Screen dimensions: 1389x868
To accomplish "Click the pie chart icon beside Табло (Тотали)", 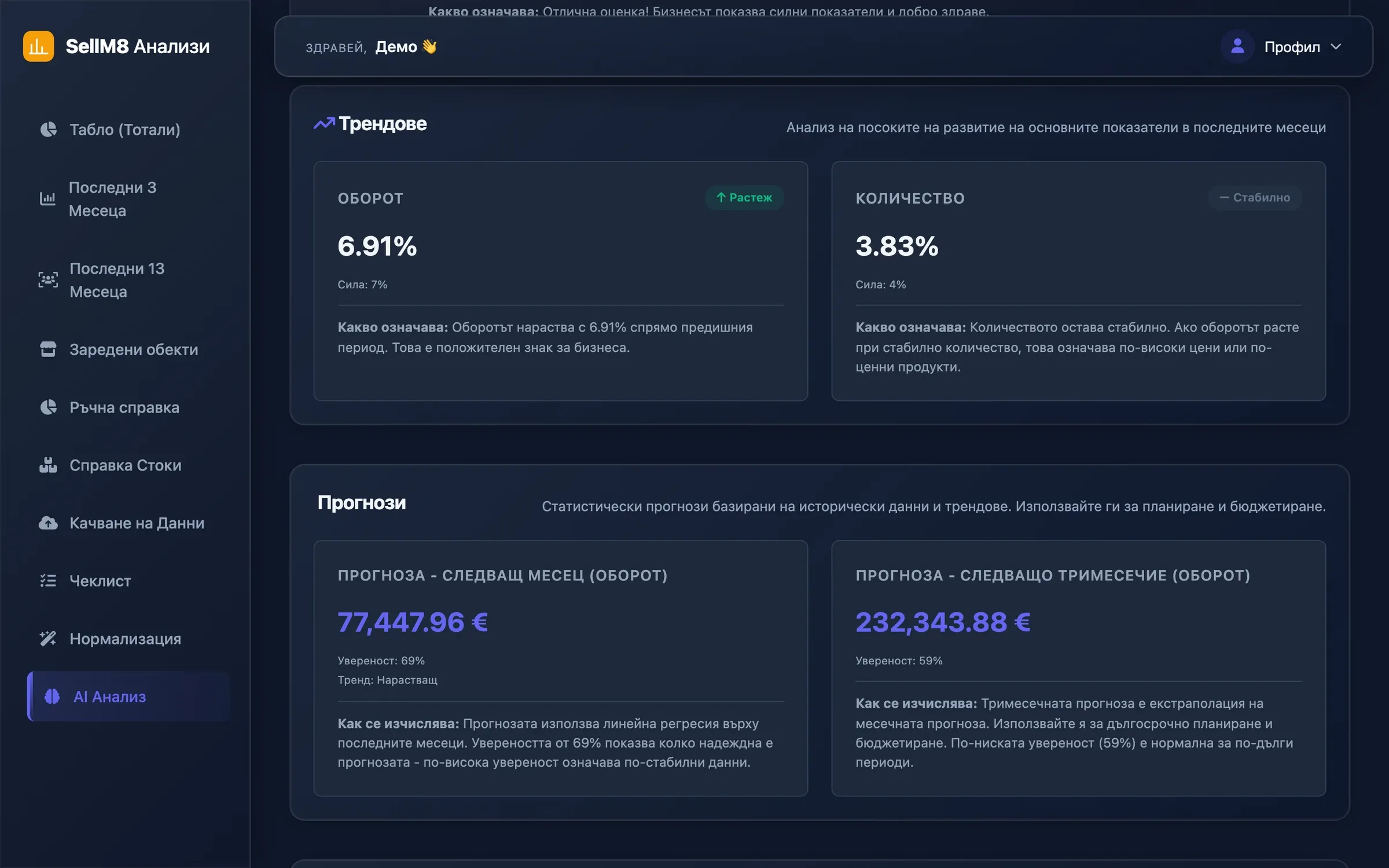I will coord(49,129).
